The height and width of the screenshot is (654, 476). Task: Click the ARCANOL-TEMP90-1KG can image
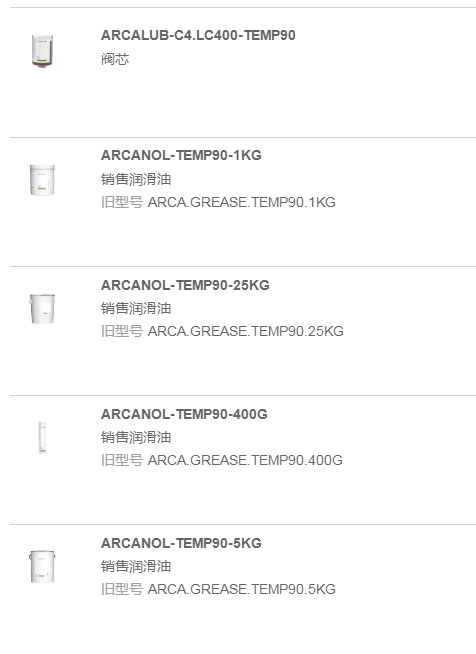coord(42,180)
